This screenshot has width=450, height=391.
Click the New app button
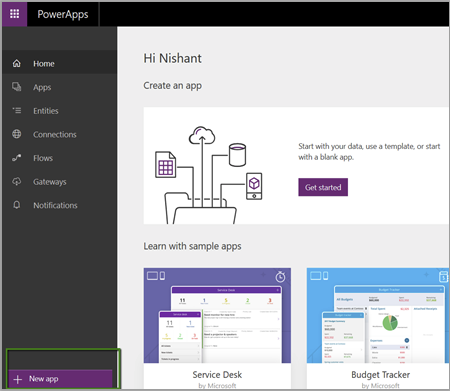(60, 379)
